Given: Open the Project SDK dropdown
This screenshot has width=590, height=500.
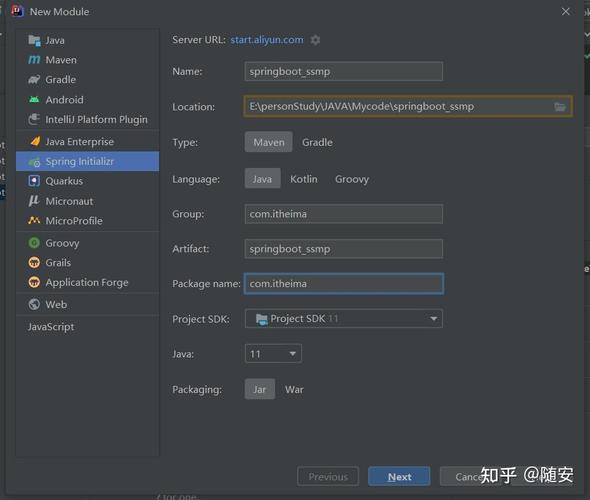Looking at the screenshot, I should click(x=344, y=319).
